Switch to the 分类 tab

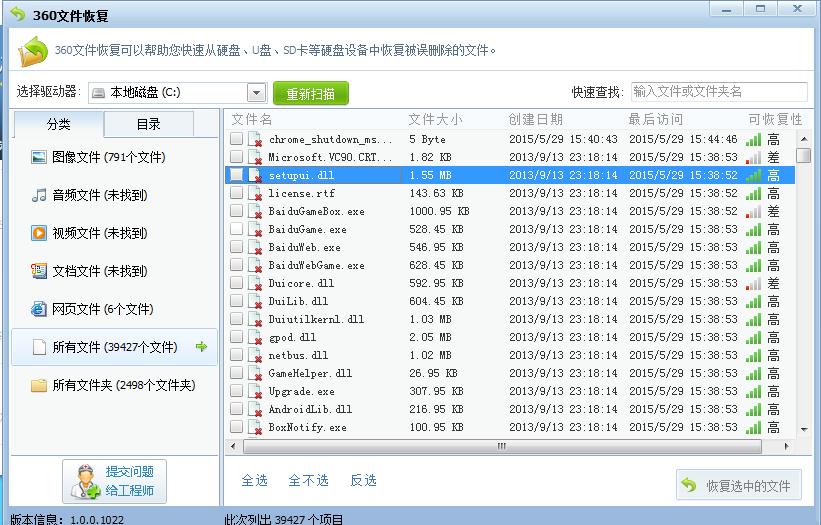tap(58, 124)
